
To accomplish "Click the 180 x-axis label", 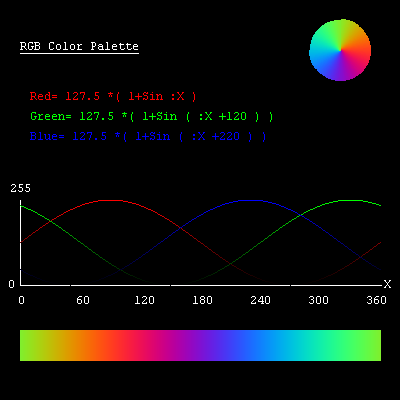I will click(202, 300).
